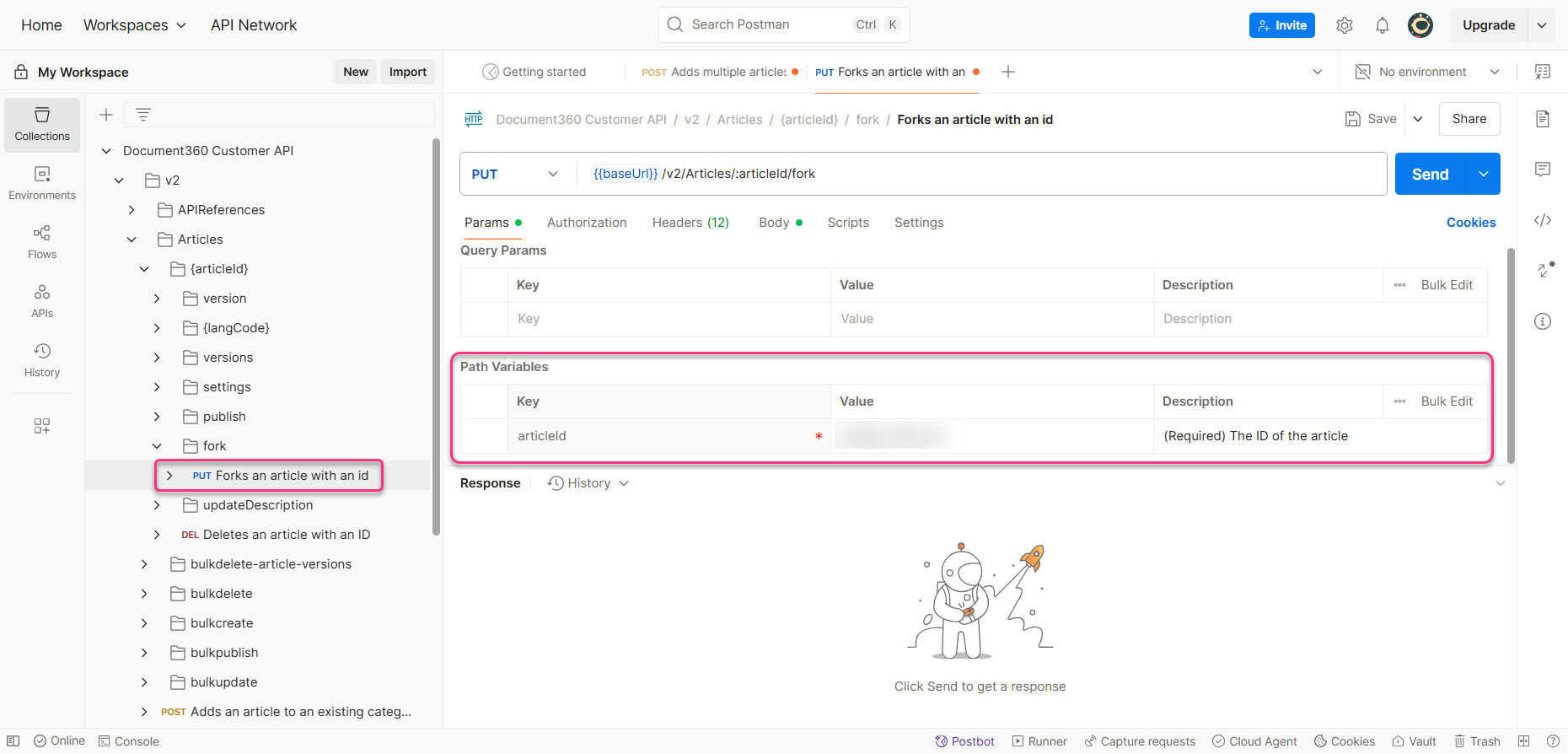The width and height of the screenshot is (1568, 754).
Task: Expand the APIReferences folder
Action: point(132,210)
